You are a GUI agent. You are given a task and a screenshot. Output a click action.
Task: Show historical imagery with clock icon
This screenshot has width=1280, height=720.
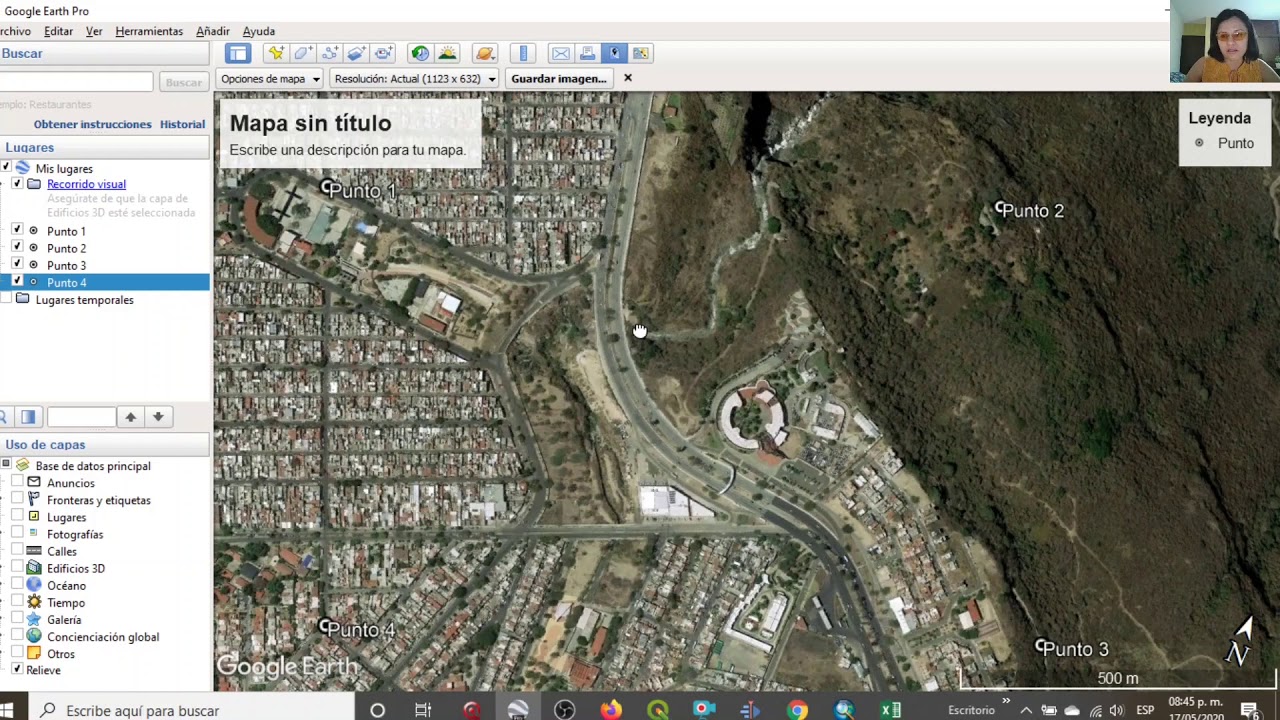coord(420,53)
